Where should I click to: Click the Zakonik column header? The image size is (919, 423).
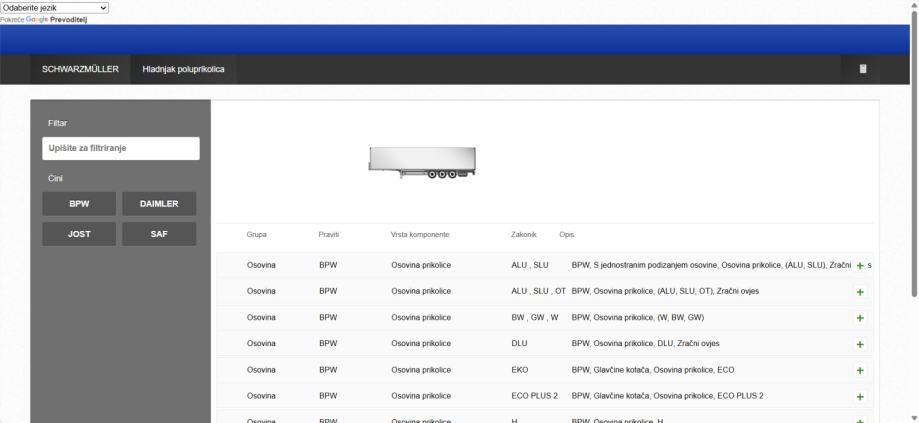(523, 234)
